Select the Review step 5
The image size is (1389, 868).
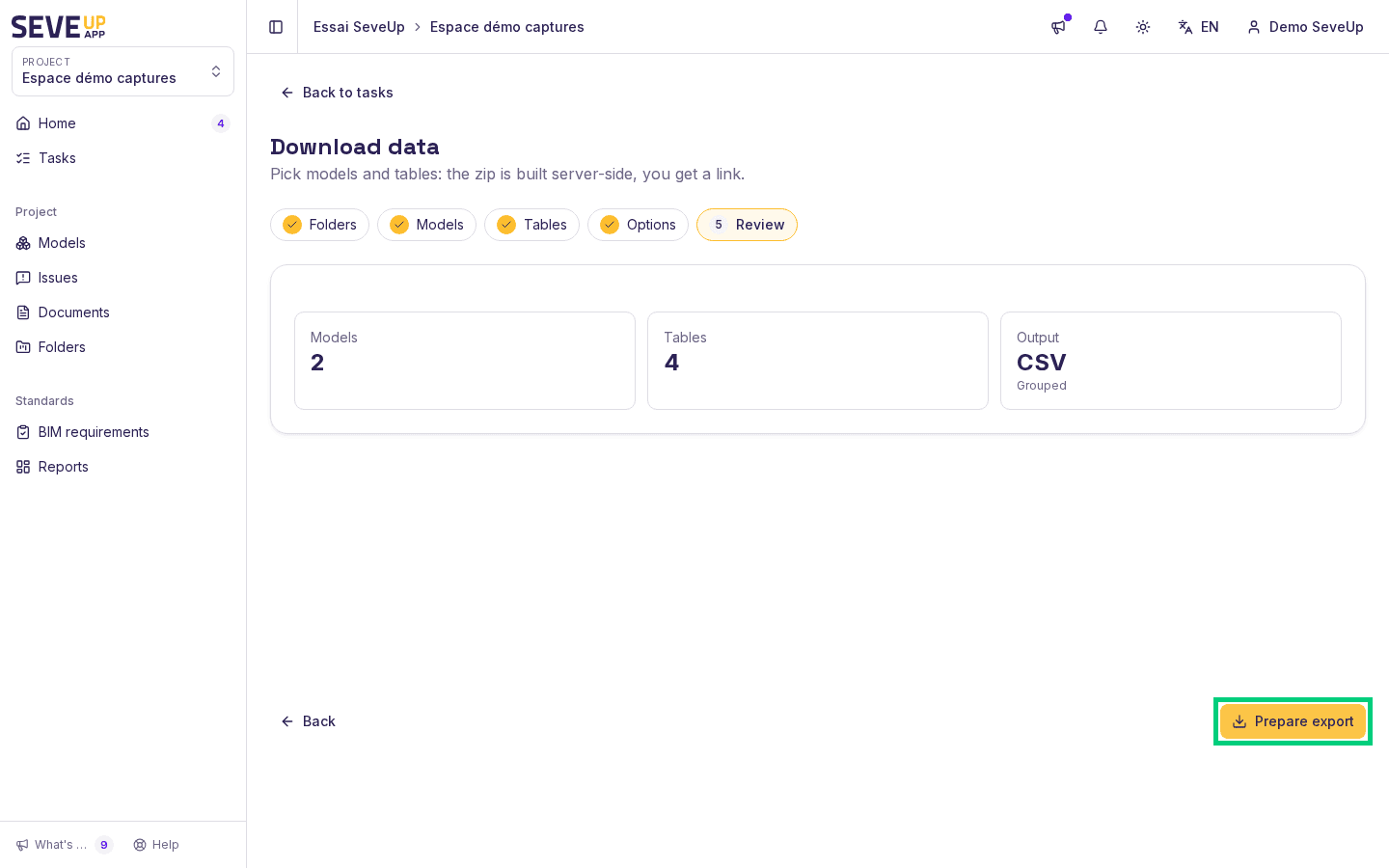click(747, 225)
